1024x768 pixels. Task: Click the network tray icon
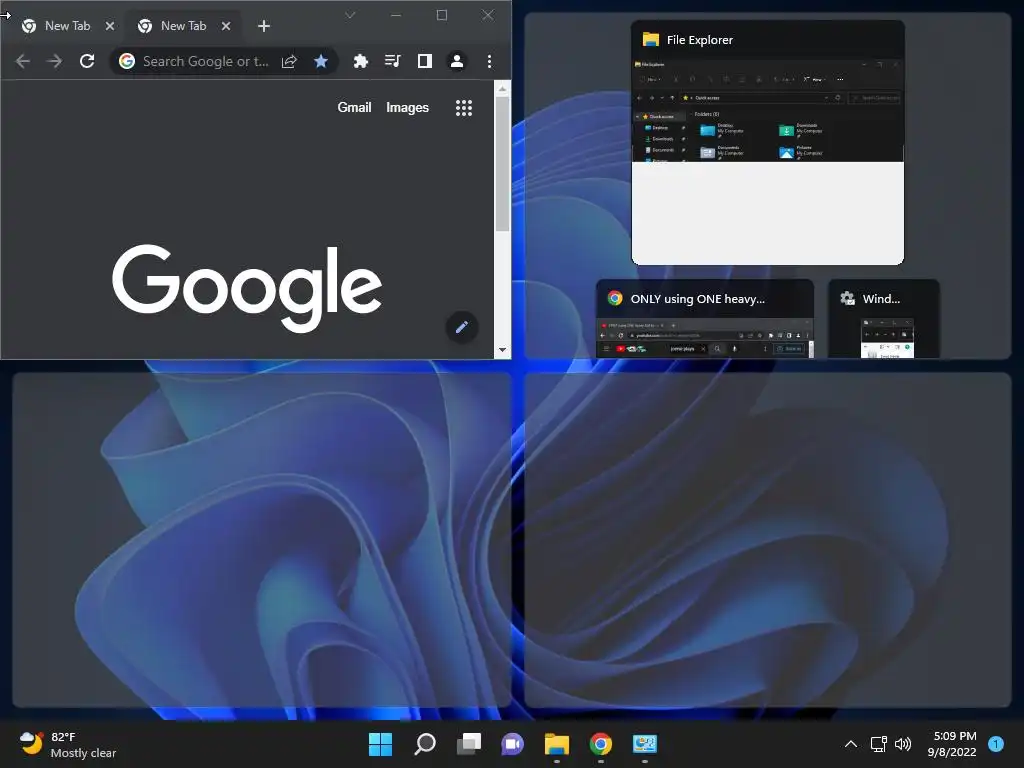(x=878, y=744)
